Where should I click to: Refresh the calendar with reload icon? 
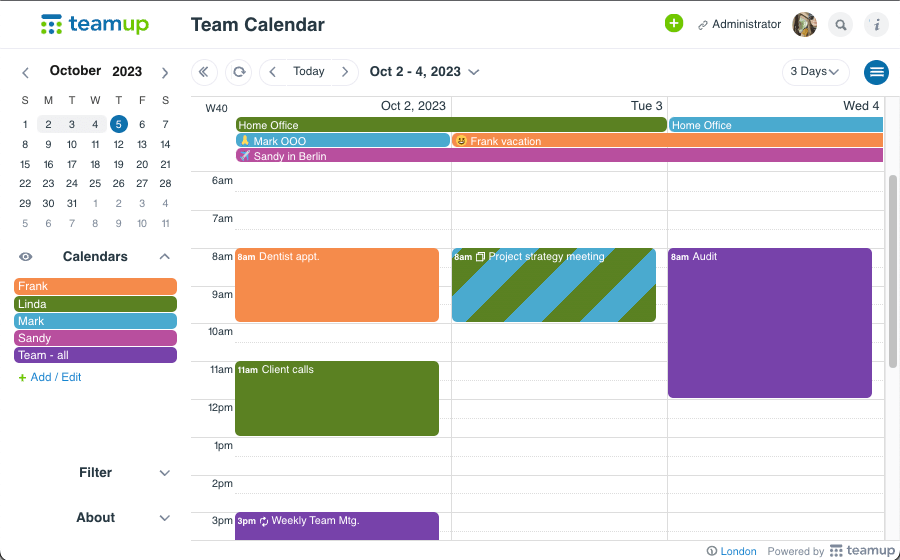[238, 72]
